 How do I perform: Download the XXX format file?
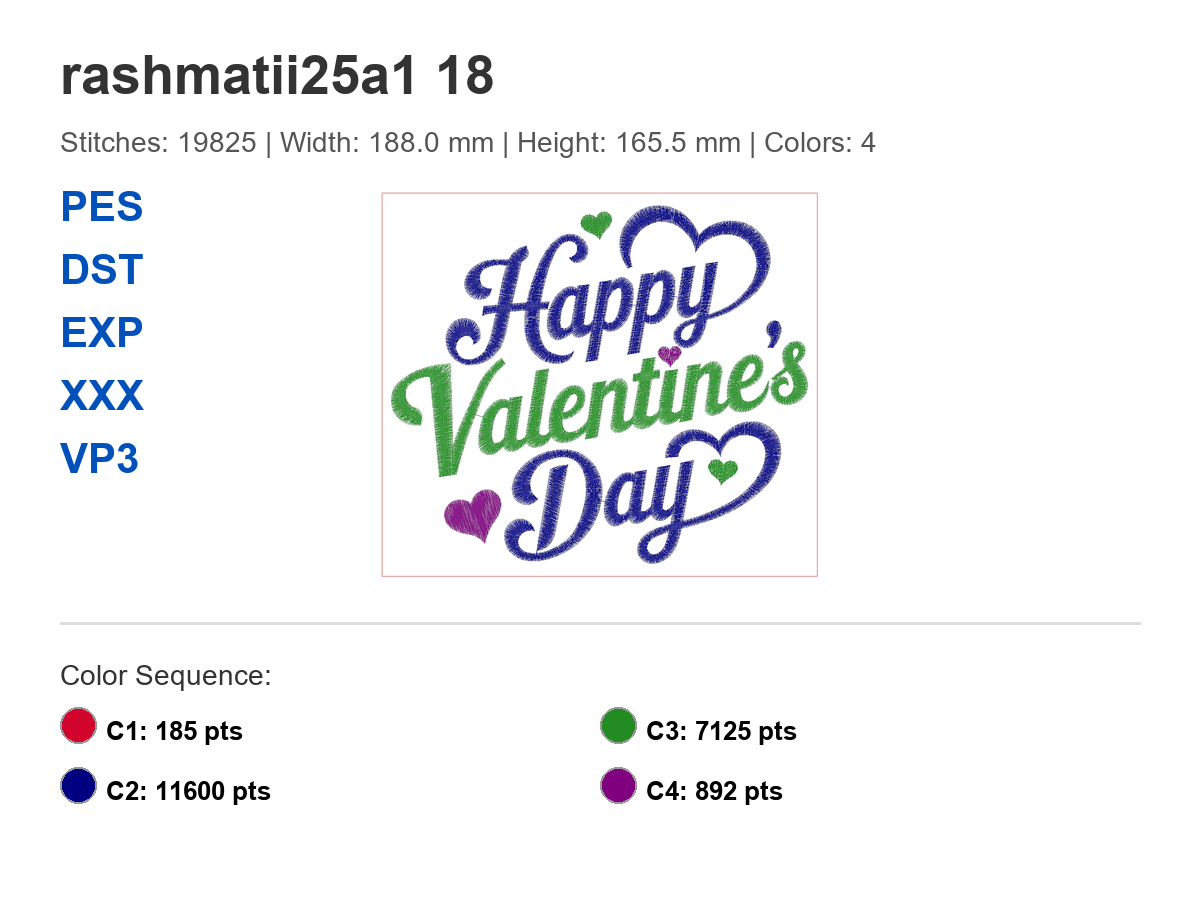coord(101,396)
